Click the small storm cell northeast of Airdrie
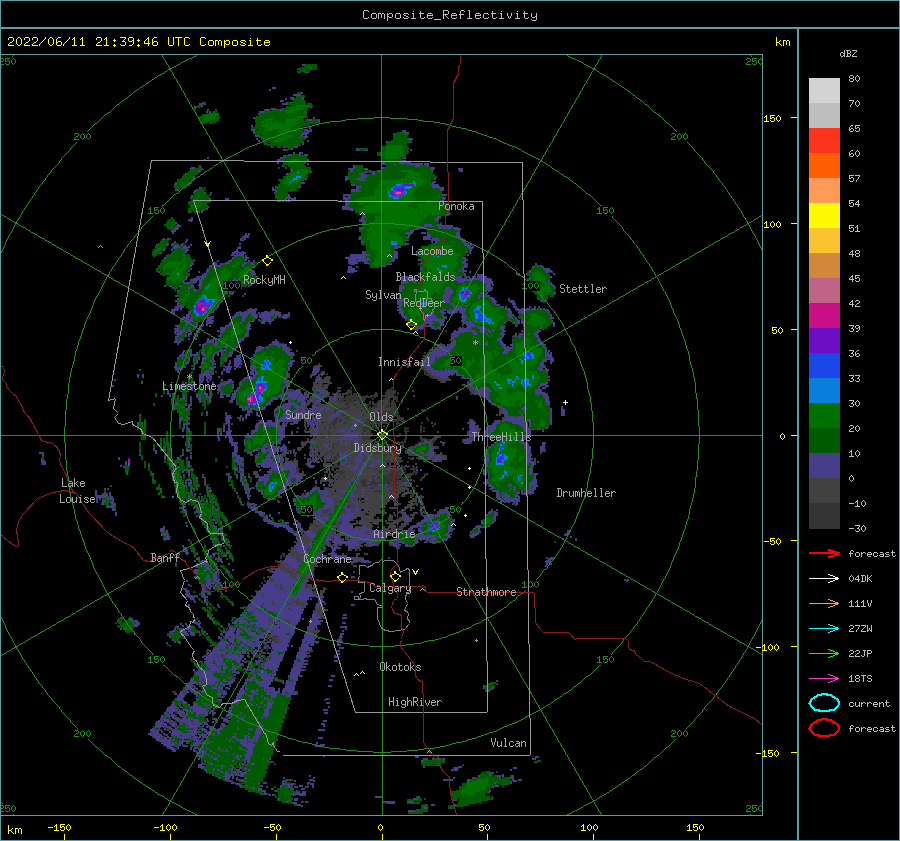 click(434, 525)
